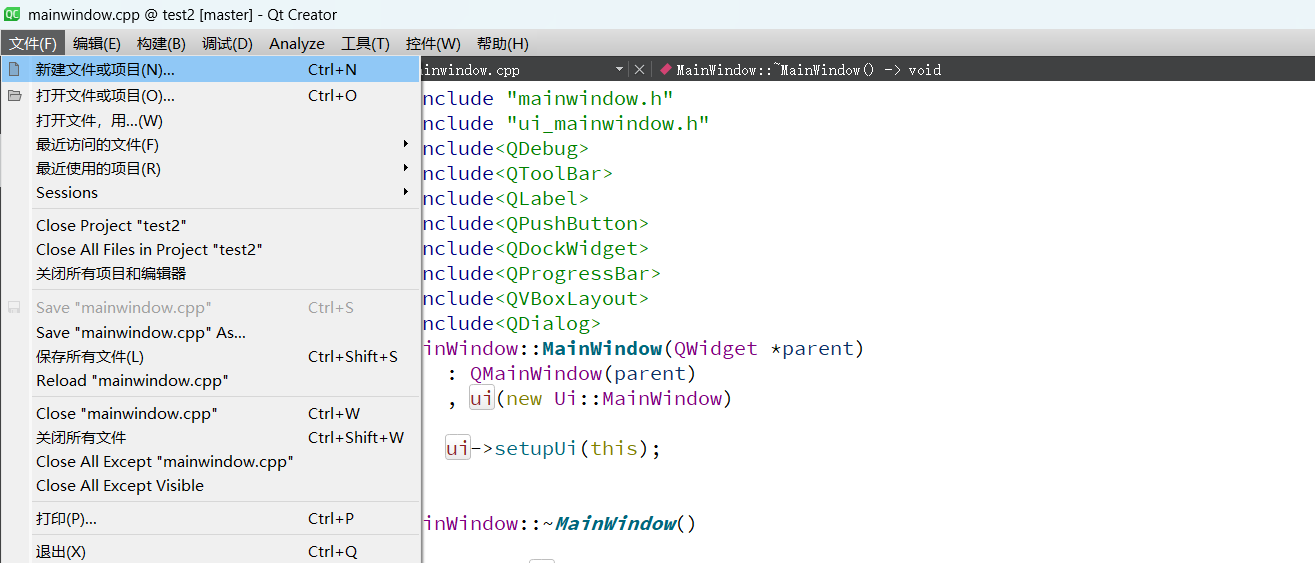Open the 编辑(E) menu
1315x563 pixels.
point(97,43)
